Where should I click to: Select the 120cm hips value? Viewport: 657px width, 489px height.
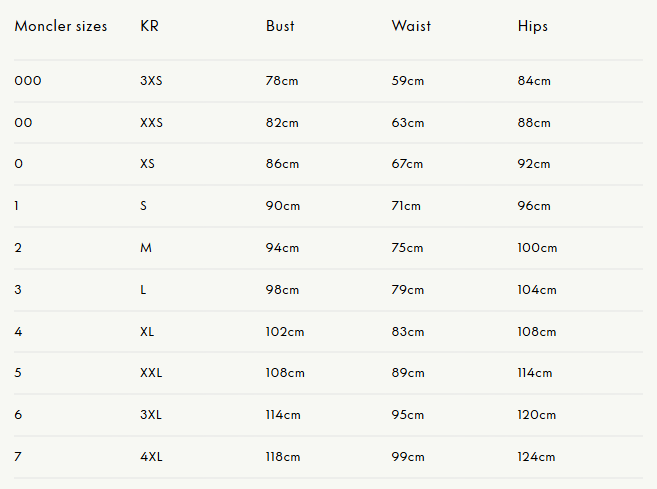point(537,415)
